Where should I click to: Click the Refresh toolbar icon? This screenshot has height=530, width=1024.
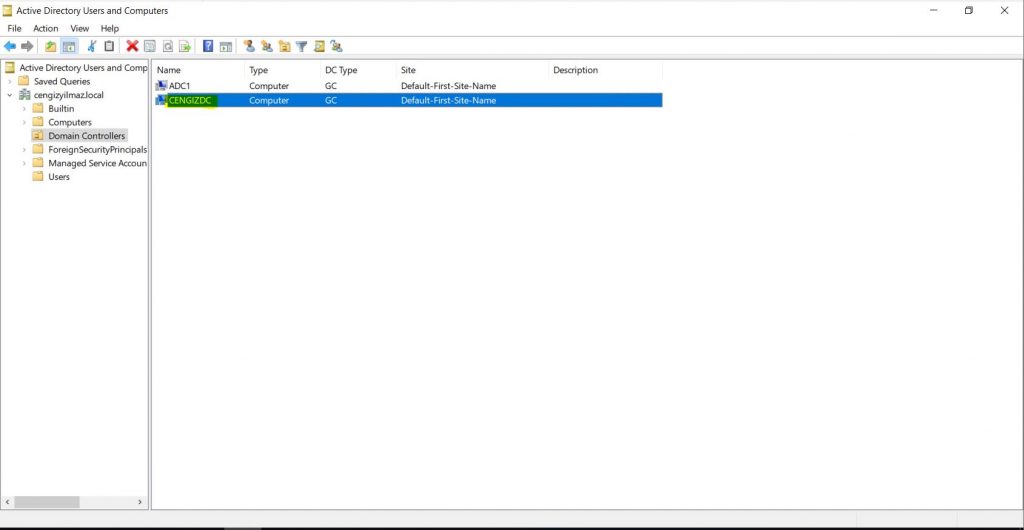[167, 46]
